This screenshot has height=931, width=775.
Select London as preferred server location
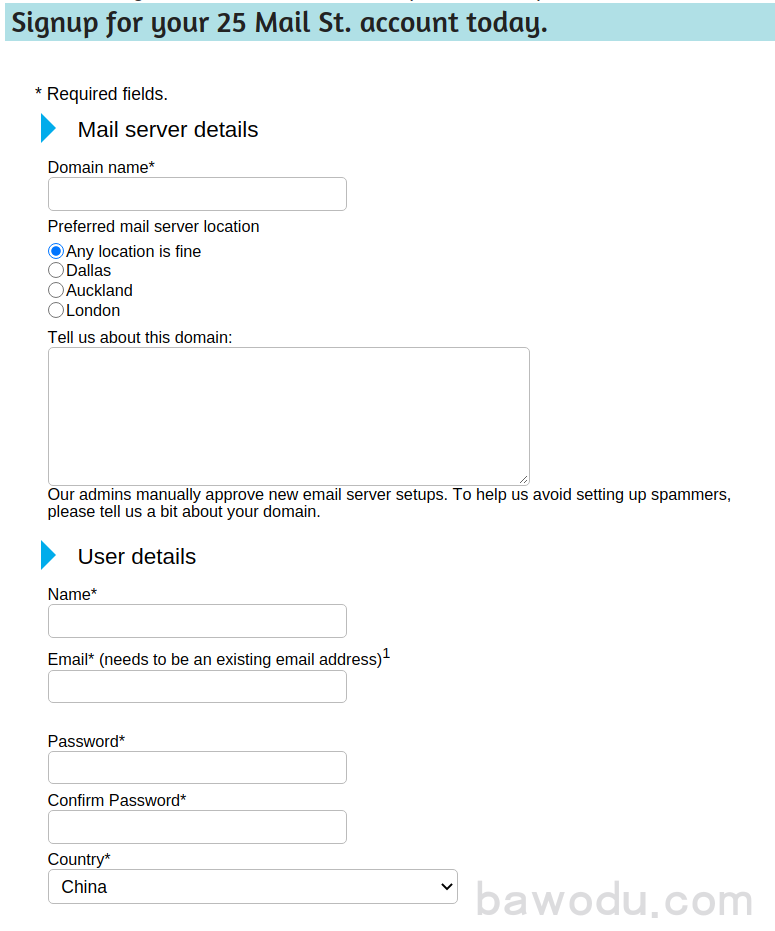[56, 310]
